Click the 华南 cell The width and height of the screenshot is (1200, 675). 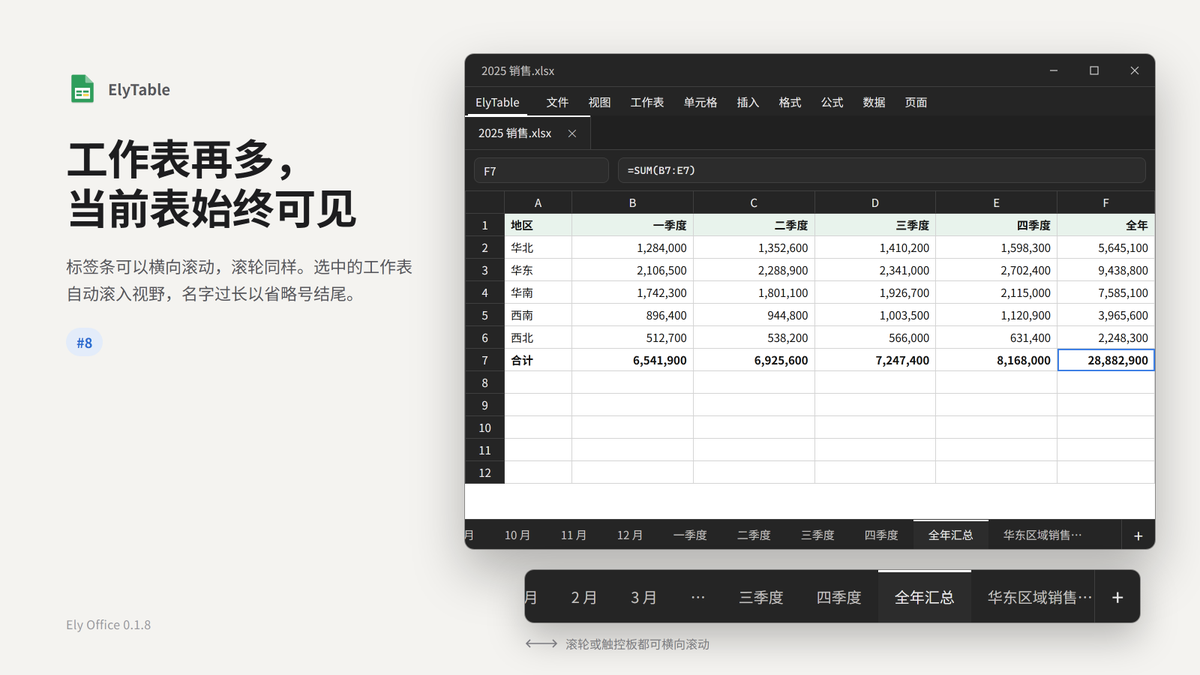click(538, 293)
